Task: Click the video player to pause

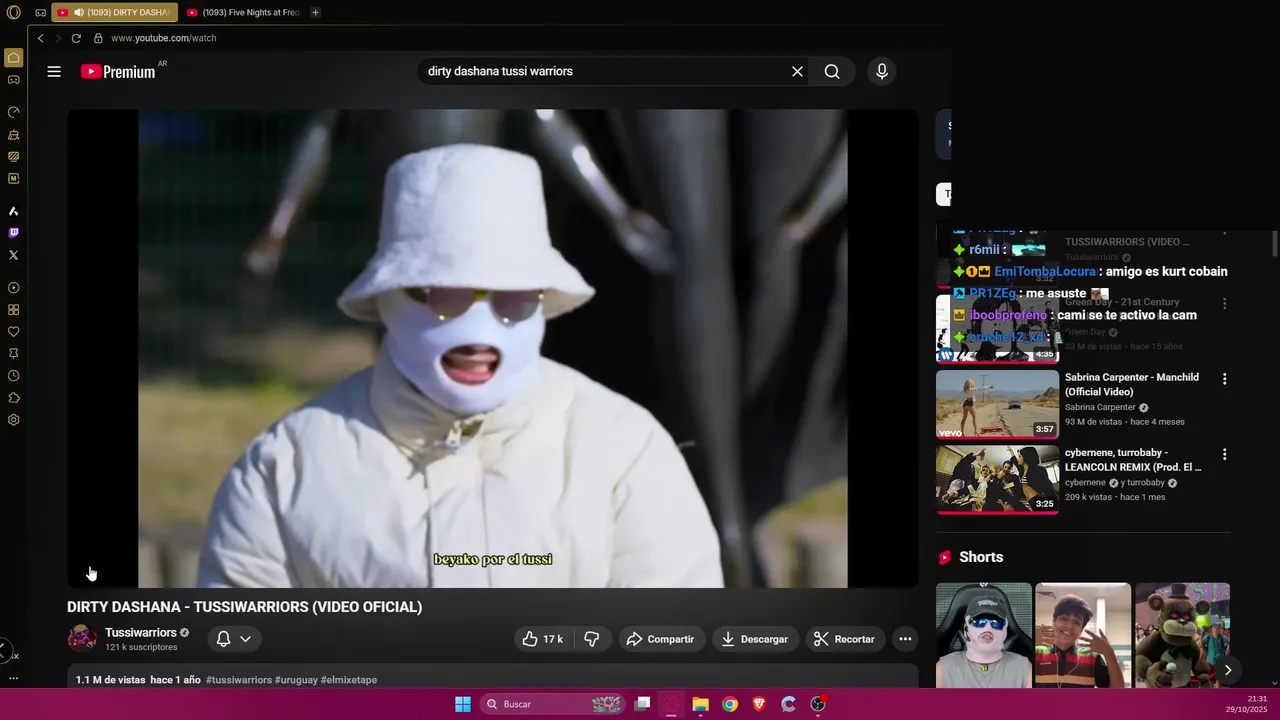Action: (x=492, y=348)
